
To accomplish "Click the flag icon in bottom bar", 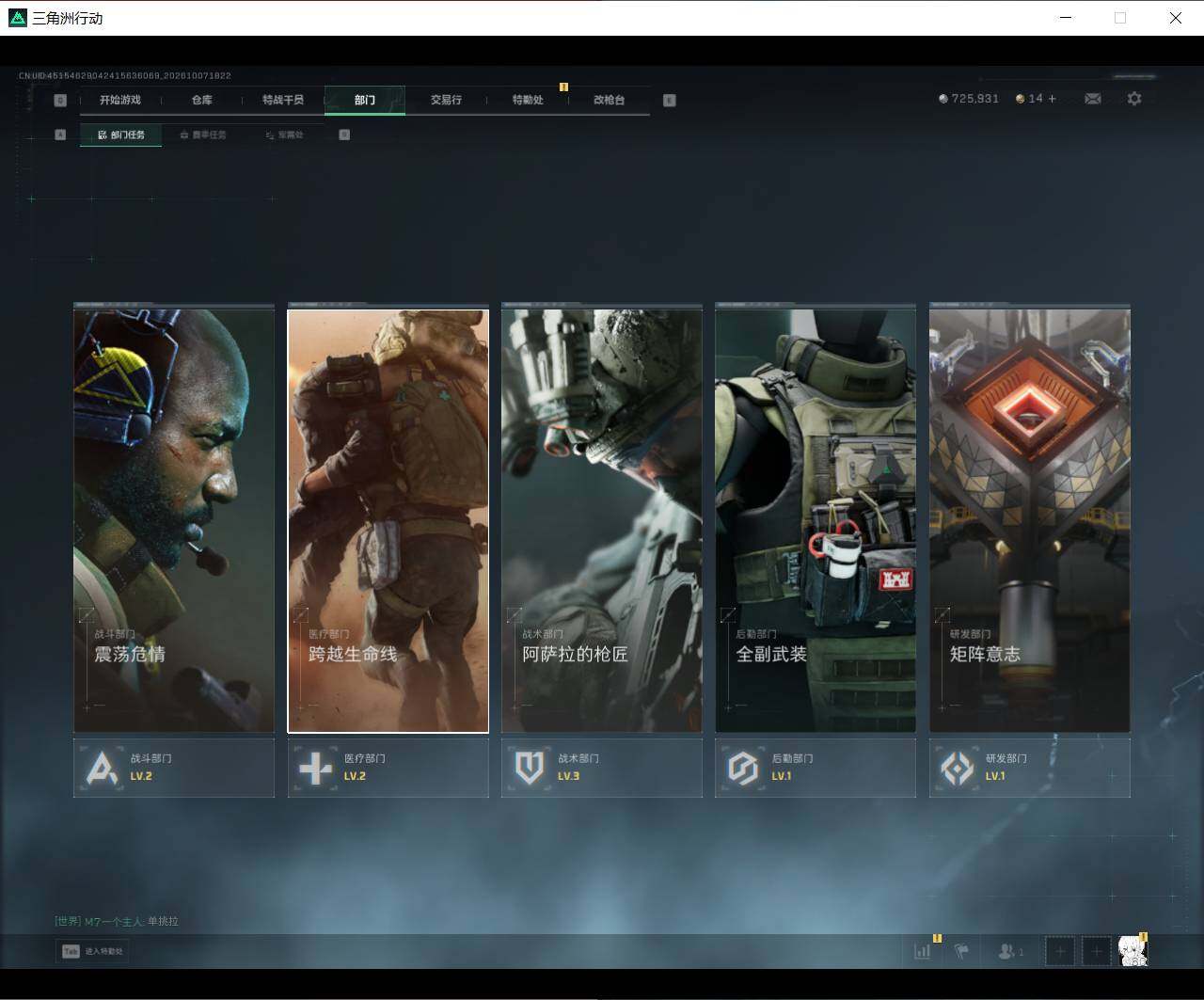I will tap(961, 951).
